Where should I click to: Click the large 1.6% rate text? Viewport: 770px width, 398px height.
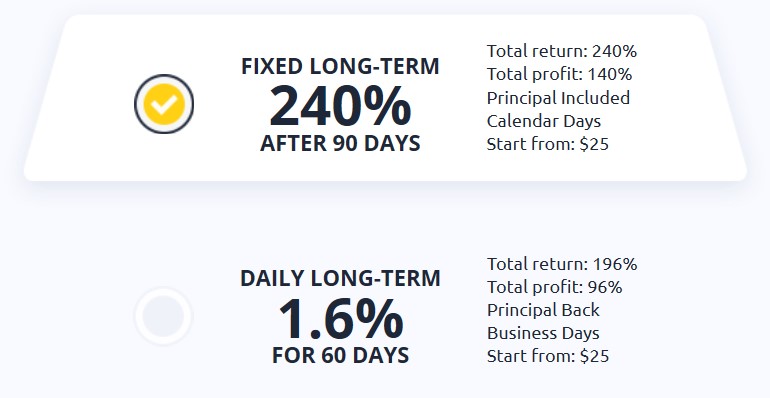[340, 319]
